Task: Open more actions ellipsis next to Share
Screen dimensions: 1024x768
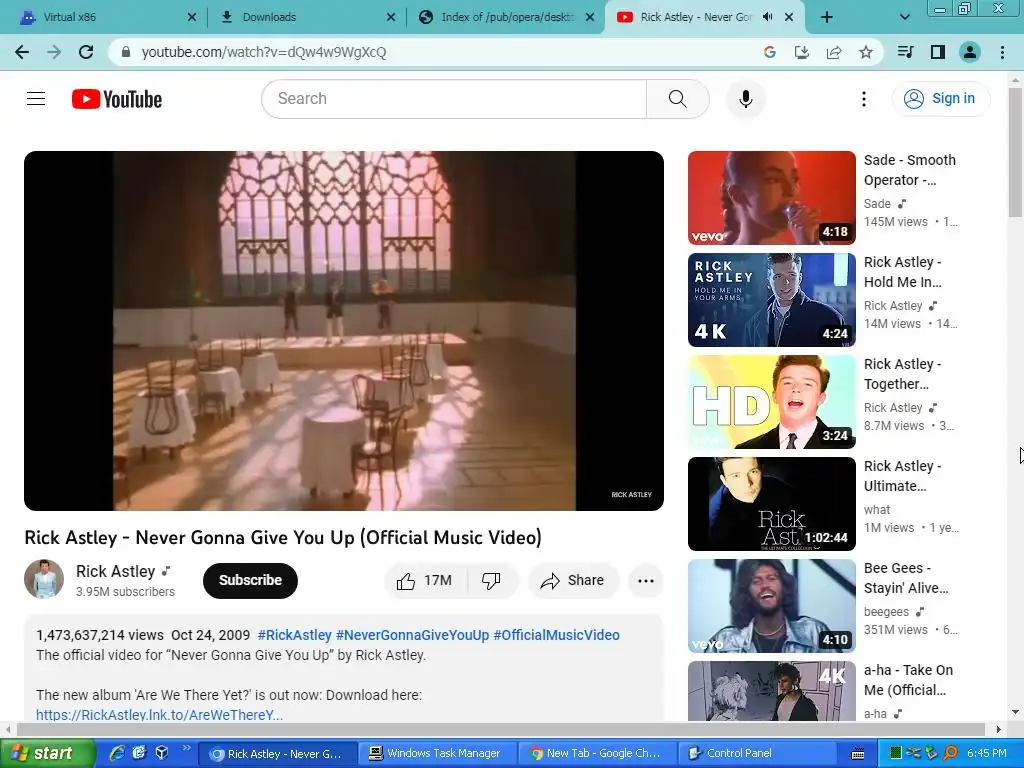Action: click(x=646, y=581)
